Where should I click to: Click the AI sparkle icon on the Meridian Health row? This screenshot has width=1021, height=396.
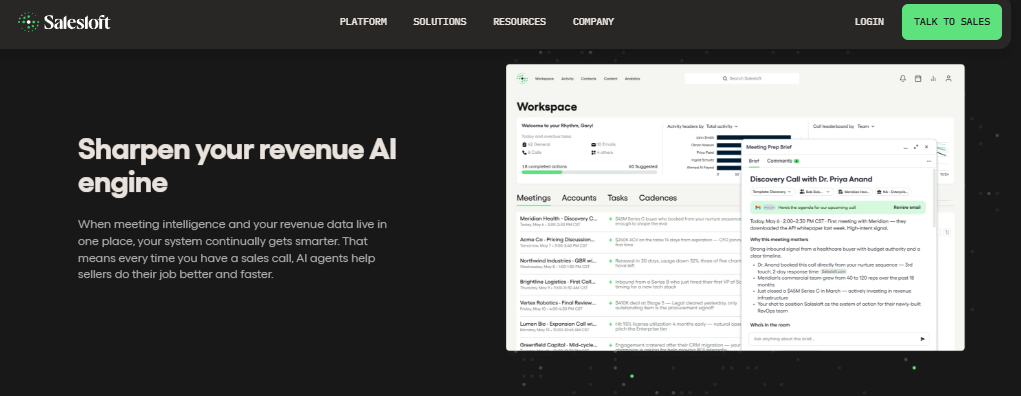click(x=610, y=219)
